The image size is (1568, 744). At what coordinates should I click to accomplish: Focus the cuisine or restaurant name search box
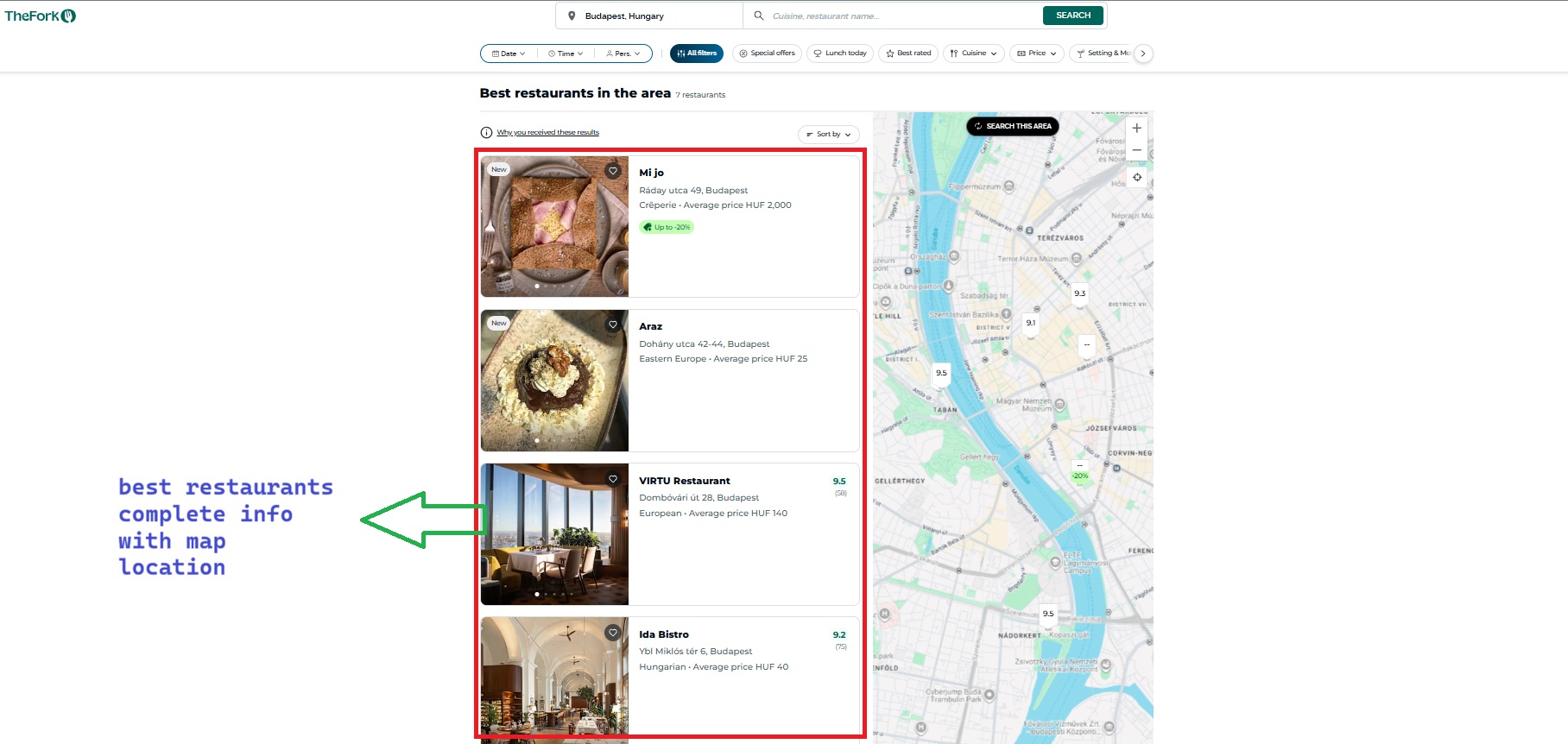point(894,16)
